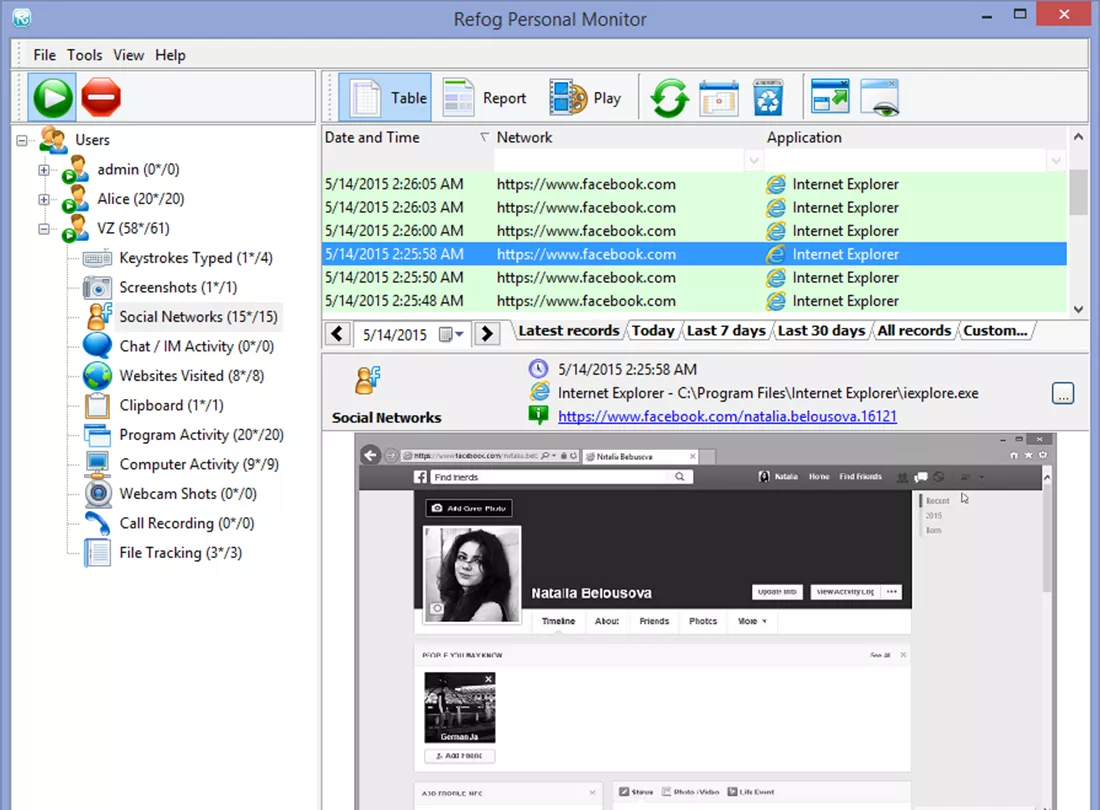The width and height of the screenshot is (1100, 810).
Task: Switch to the Today tab
Action: tap(653, 330)
